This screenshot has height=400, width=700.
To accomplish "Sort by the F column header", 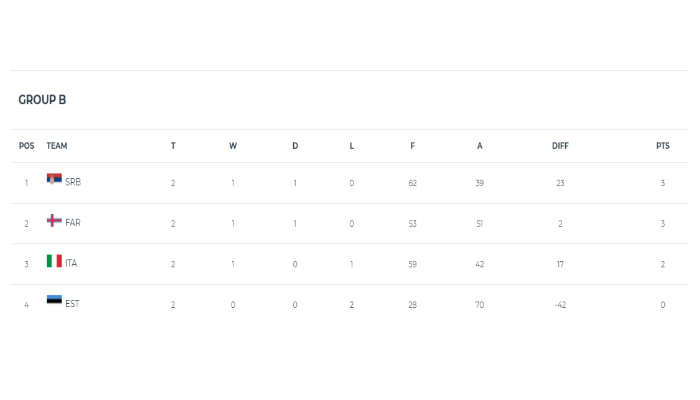I will [412, 146].
